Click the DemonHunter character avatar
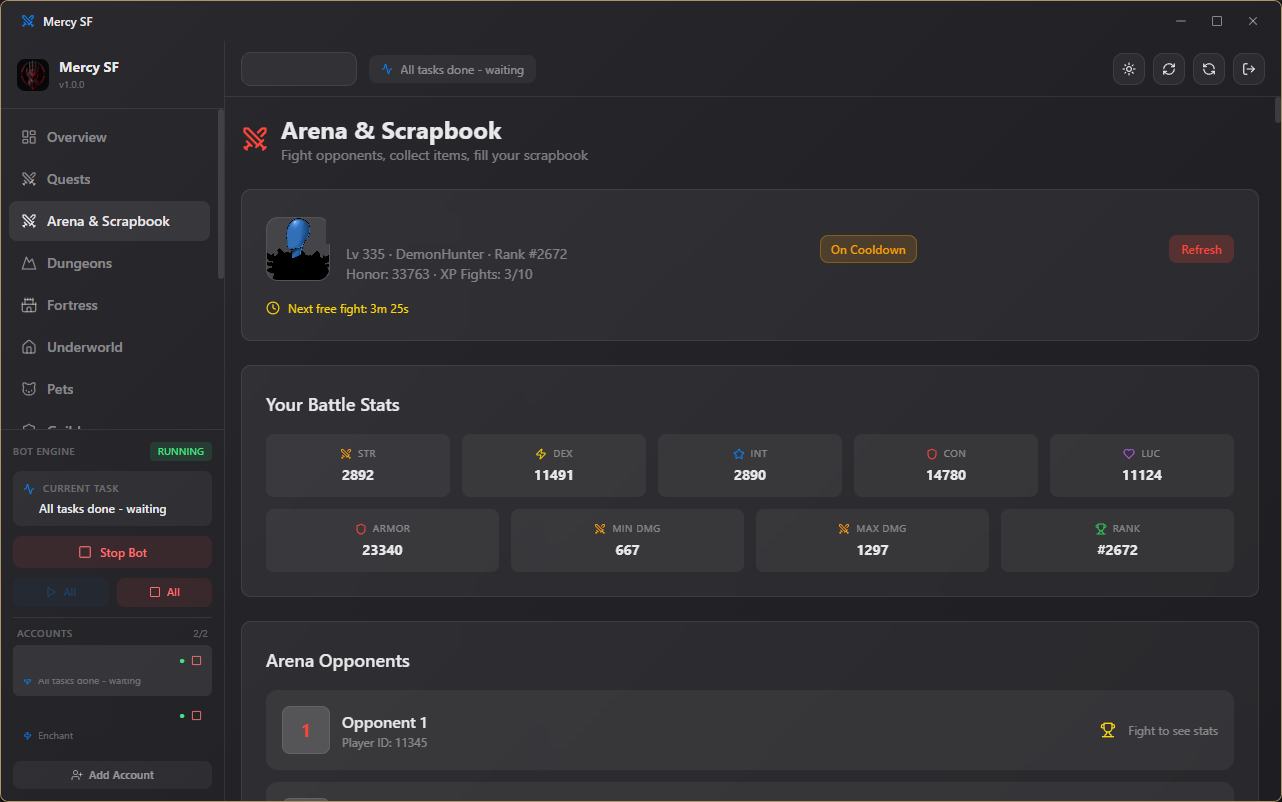The height and width of the screenshot is (802, 1282). click(x=297, y=249)
